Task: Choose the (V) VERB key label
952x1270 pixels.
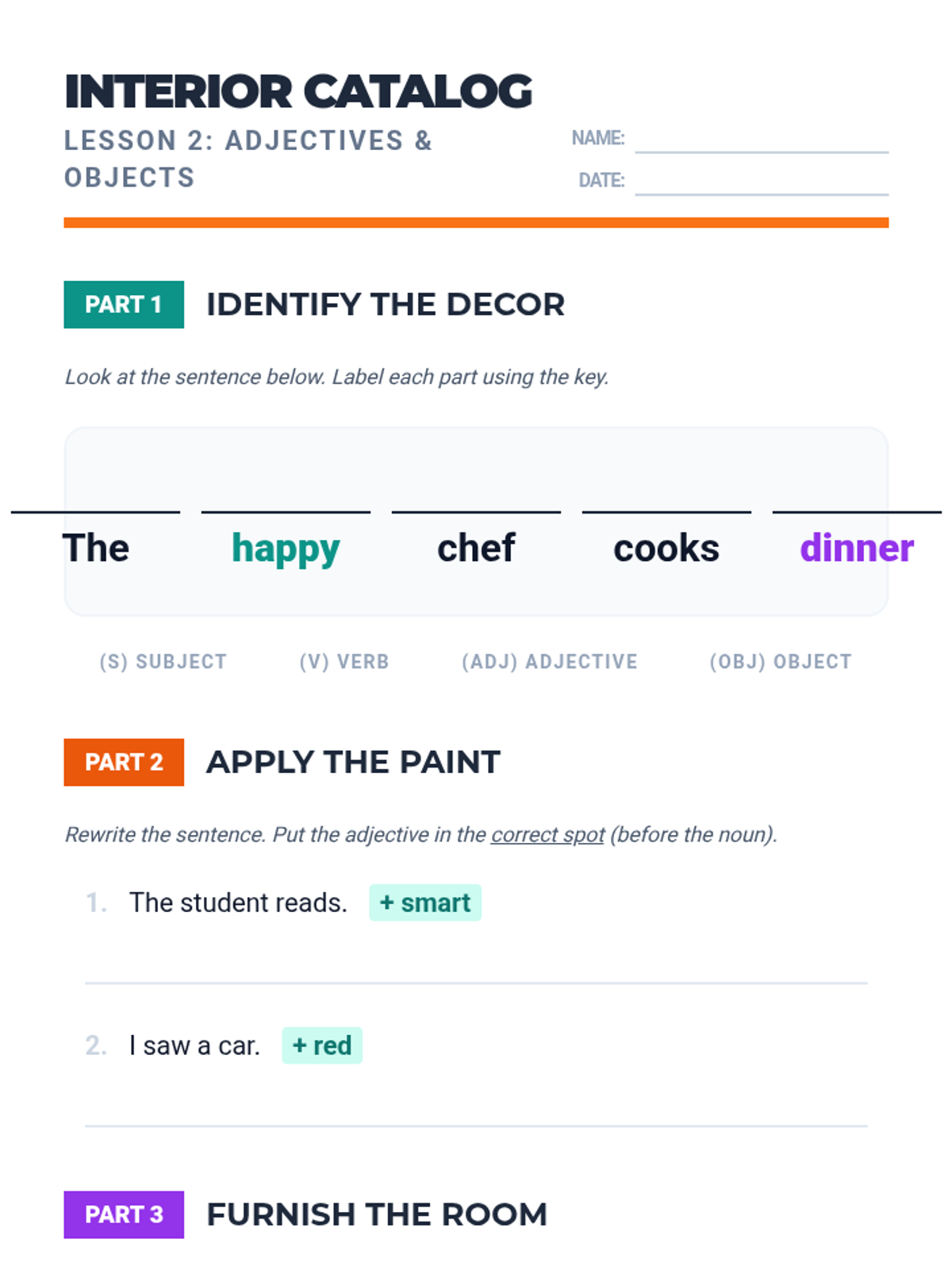Action: [344, 661]
